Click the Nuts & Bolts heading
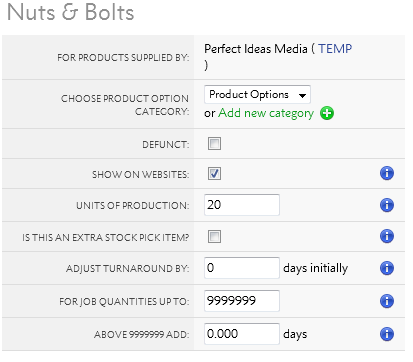Image resolution: width=413 pixels, height=362 pixels. pyautogui.click(x=70, y=13)
